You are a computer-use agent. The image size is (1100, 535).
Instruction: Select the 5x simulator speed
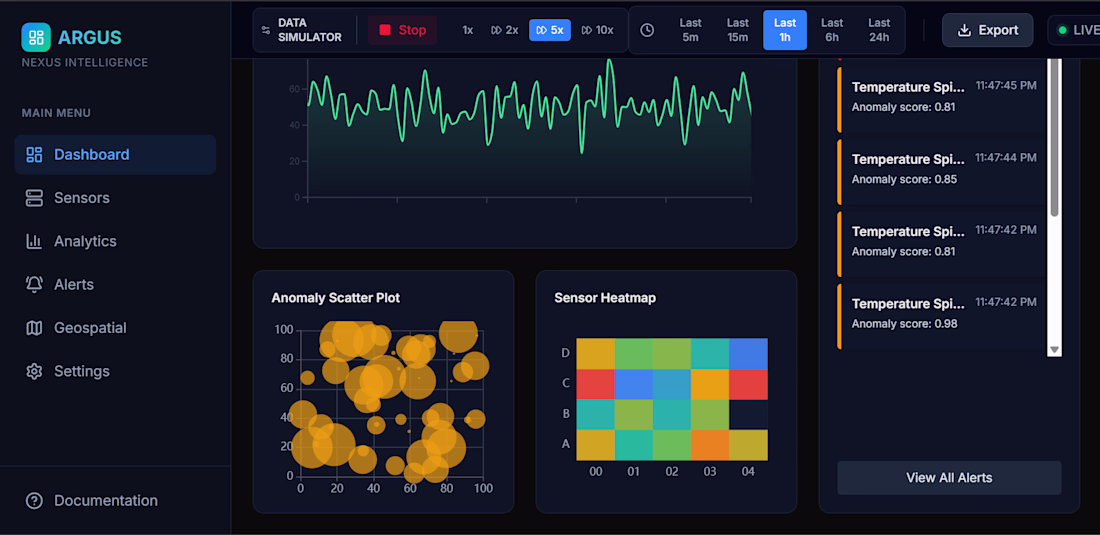(549, 30)
